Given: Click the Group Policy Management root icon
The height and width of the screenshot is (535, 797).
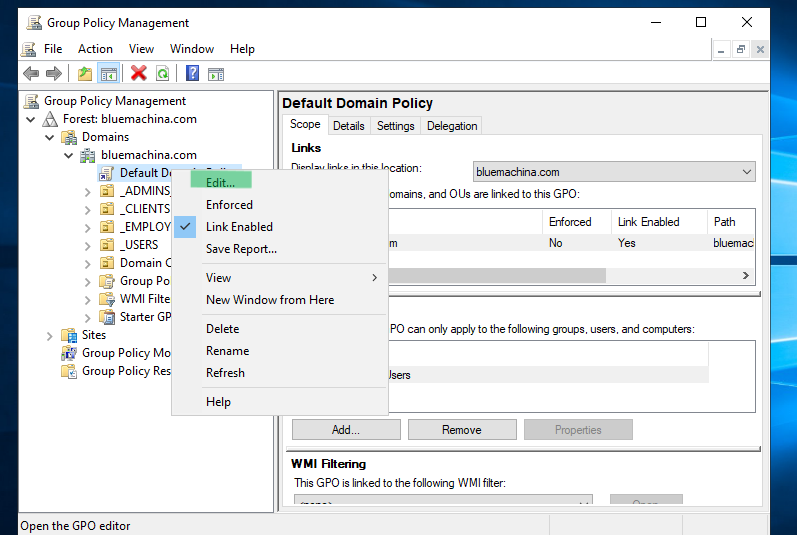Looking at the screenshot, I should click(32, 101).
